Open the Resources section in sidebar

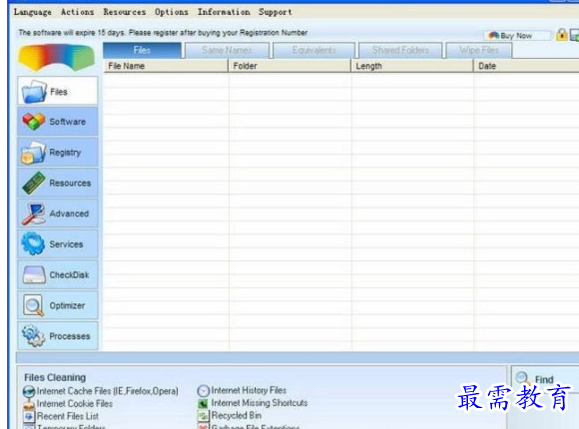[58, 183]
